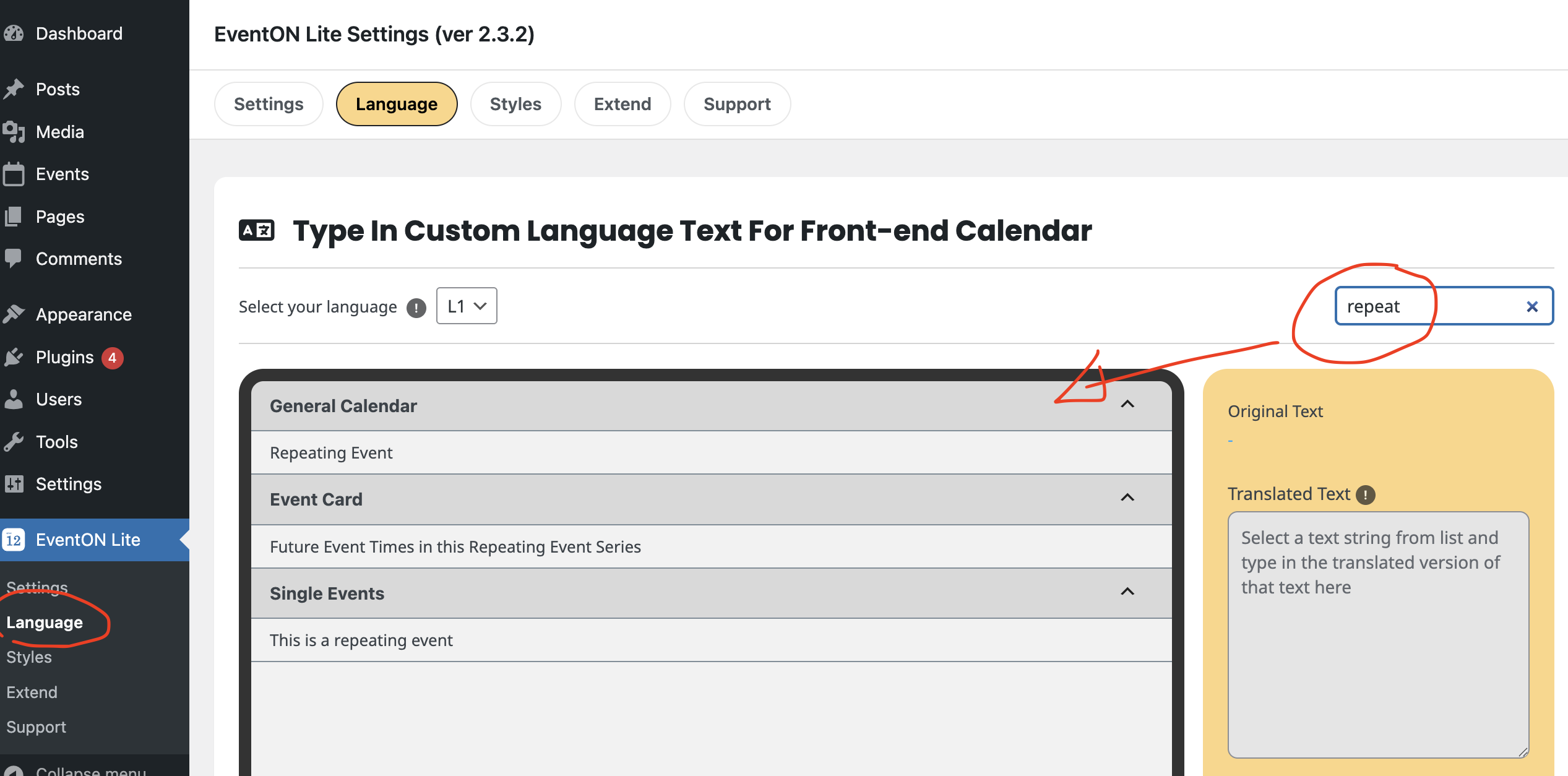Collapse the Event Card section
Image resolution: width=1568 pixels, height=776 pixels.
point(1127,498)
